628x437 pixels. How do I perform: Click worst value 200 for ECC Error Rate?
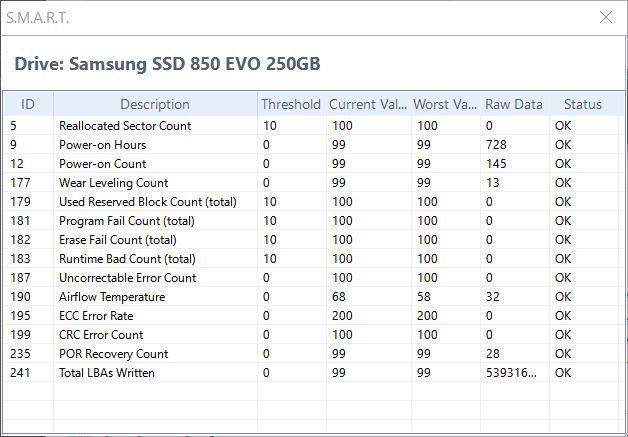point(427,316)
